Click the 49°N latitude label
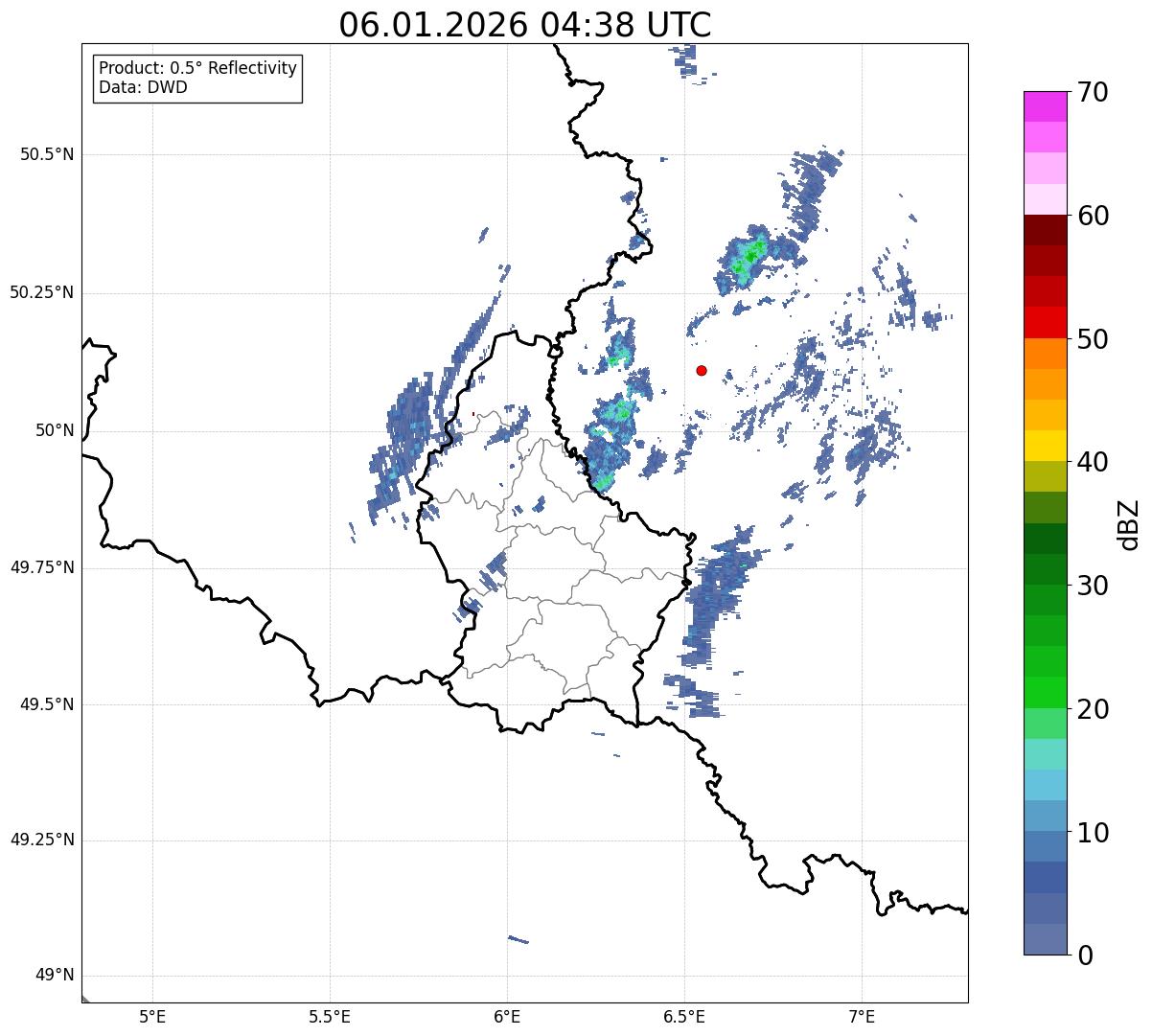 (55, 976)
